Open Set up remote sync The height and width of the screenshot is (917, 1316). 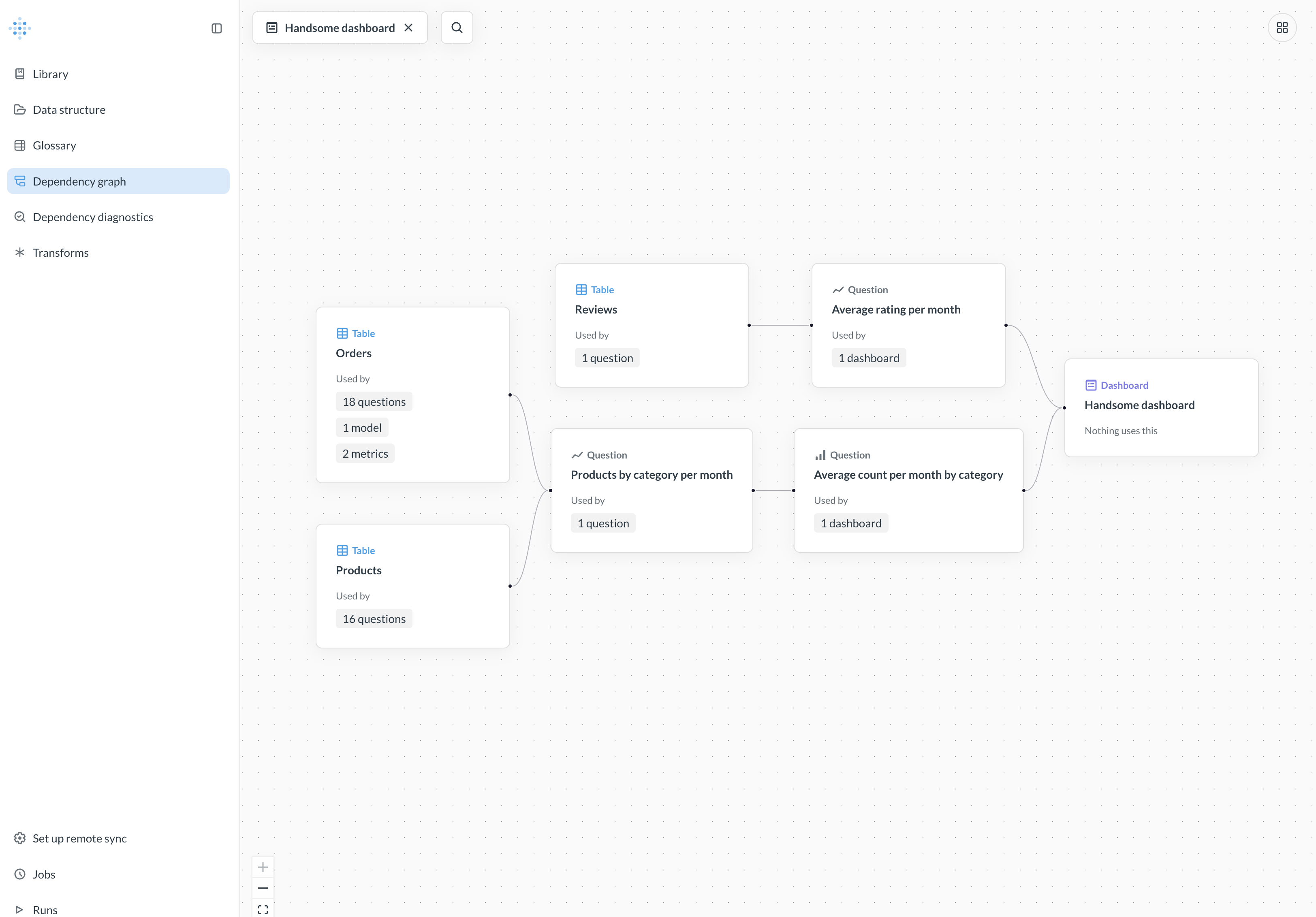(x=80, y=838)
